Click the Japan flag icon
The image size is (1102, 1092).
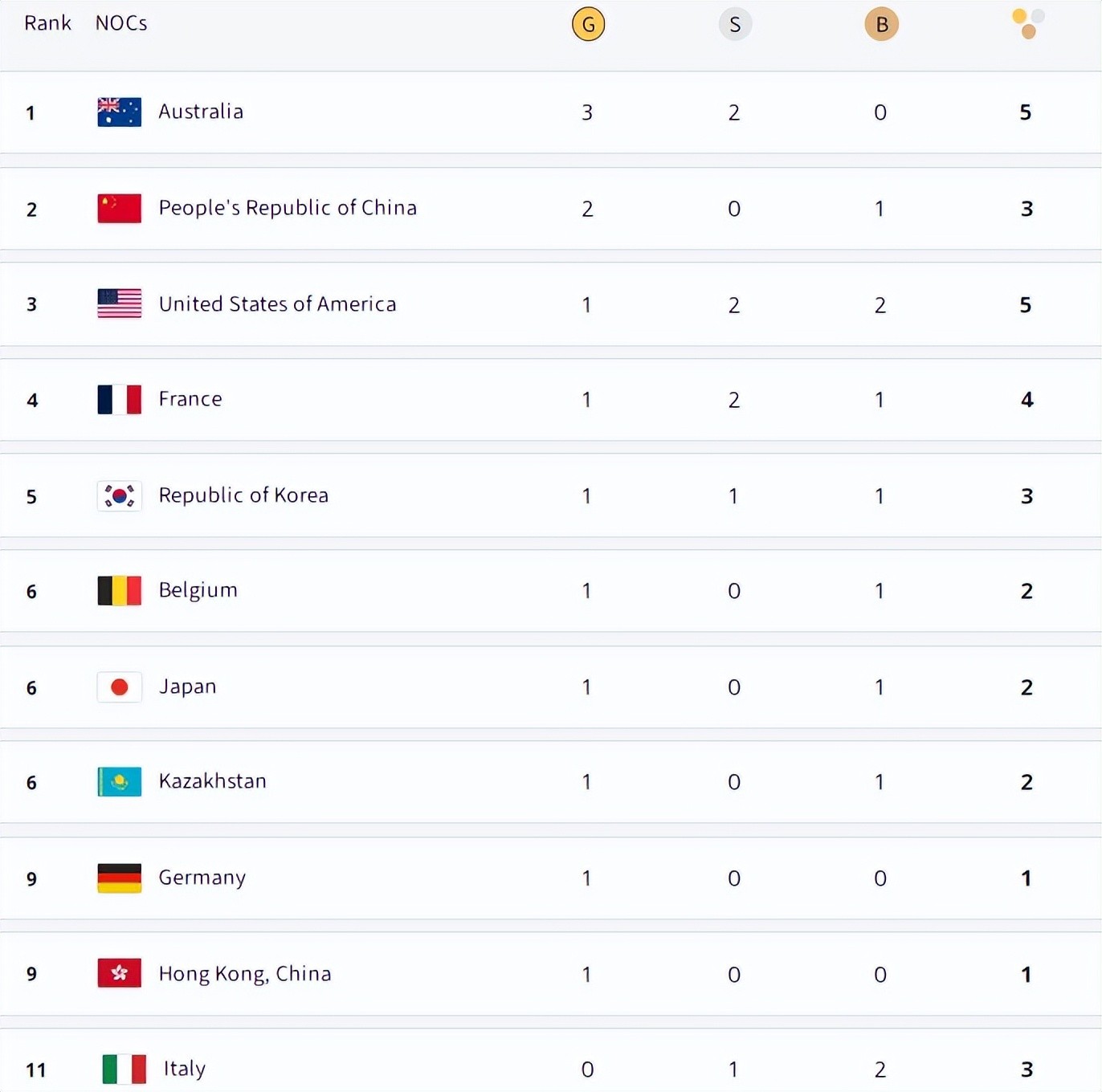tap(119, 687)
